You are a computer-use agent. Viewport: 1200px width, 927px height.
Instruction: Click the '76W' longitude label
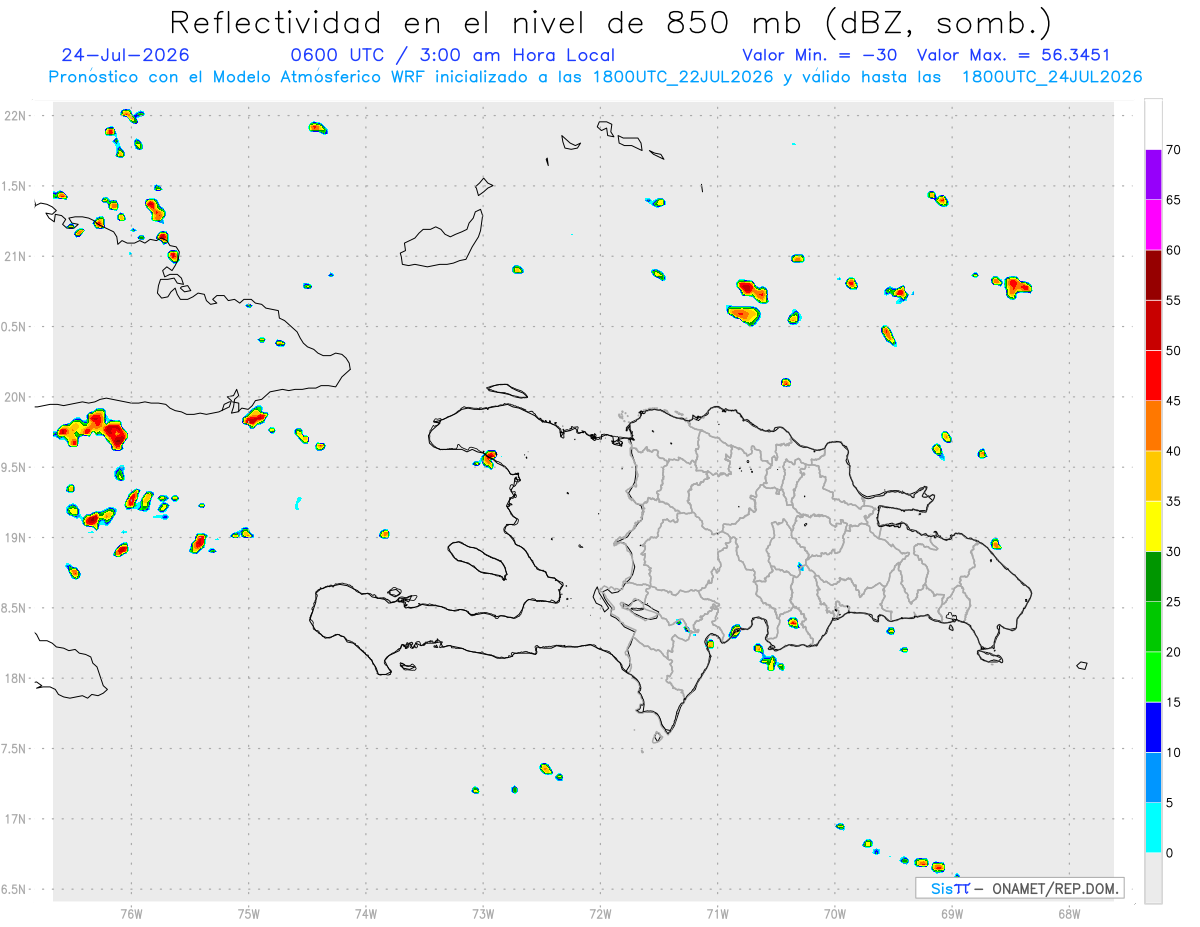(131, 915)
